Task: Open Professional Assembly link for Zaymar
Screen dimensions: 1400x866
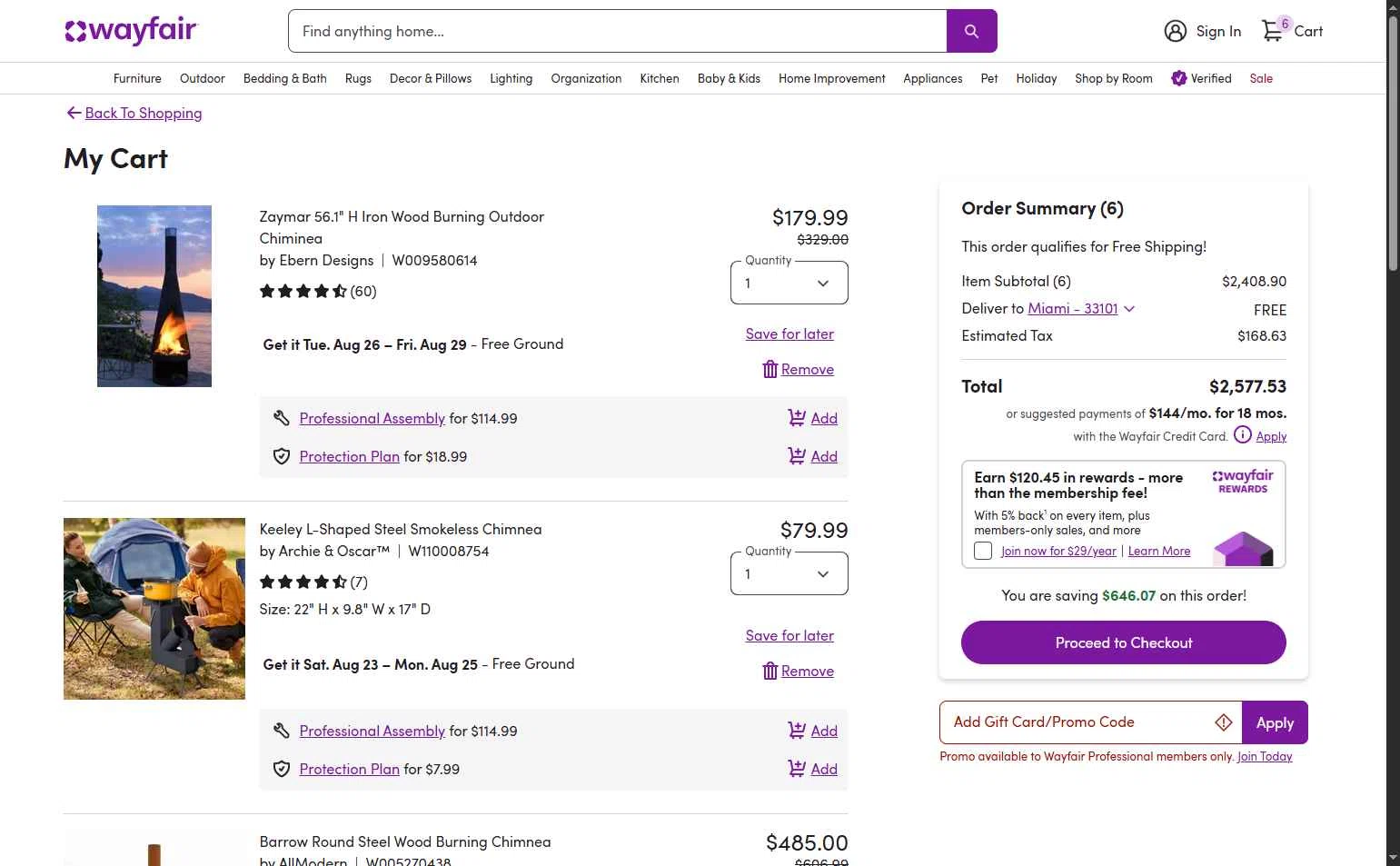Action: [372, 418]
